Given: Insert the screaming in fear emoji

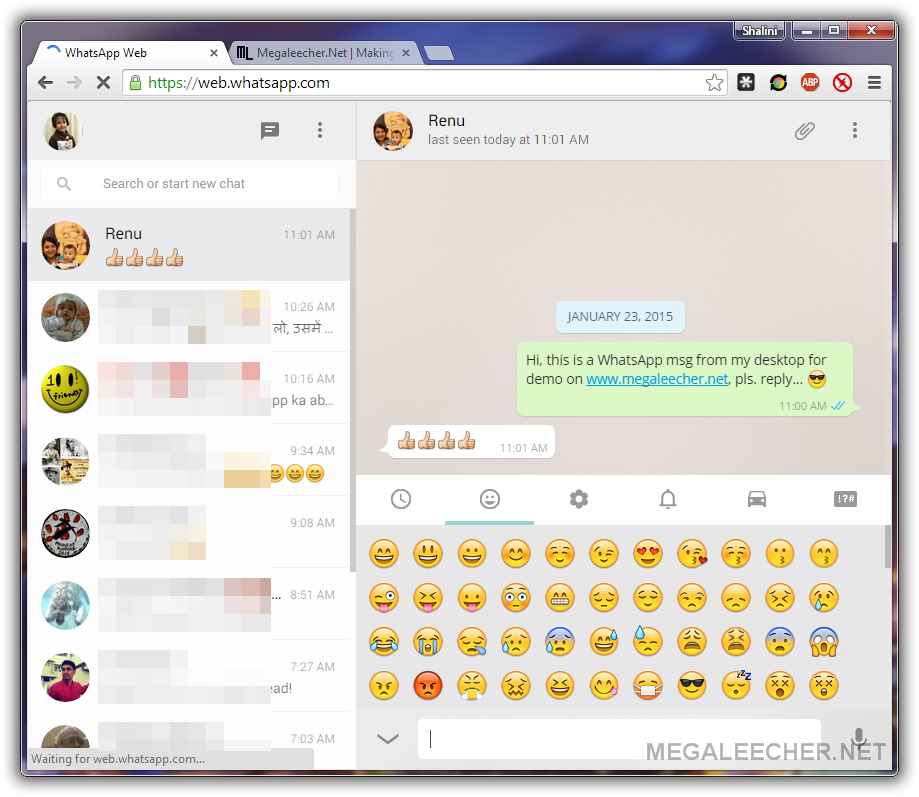Looking at the screenshot, I should [824, 642].
